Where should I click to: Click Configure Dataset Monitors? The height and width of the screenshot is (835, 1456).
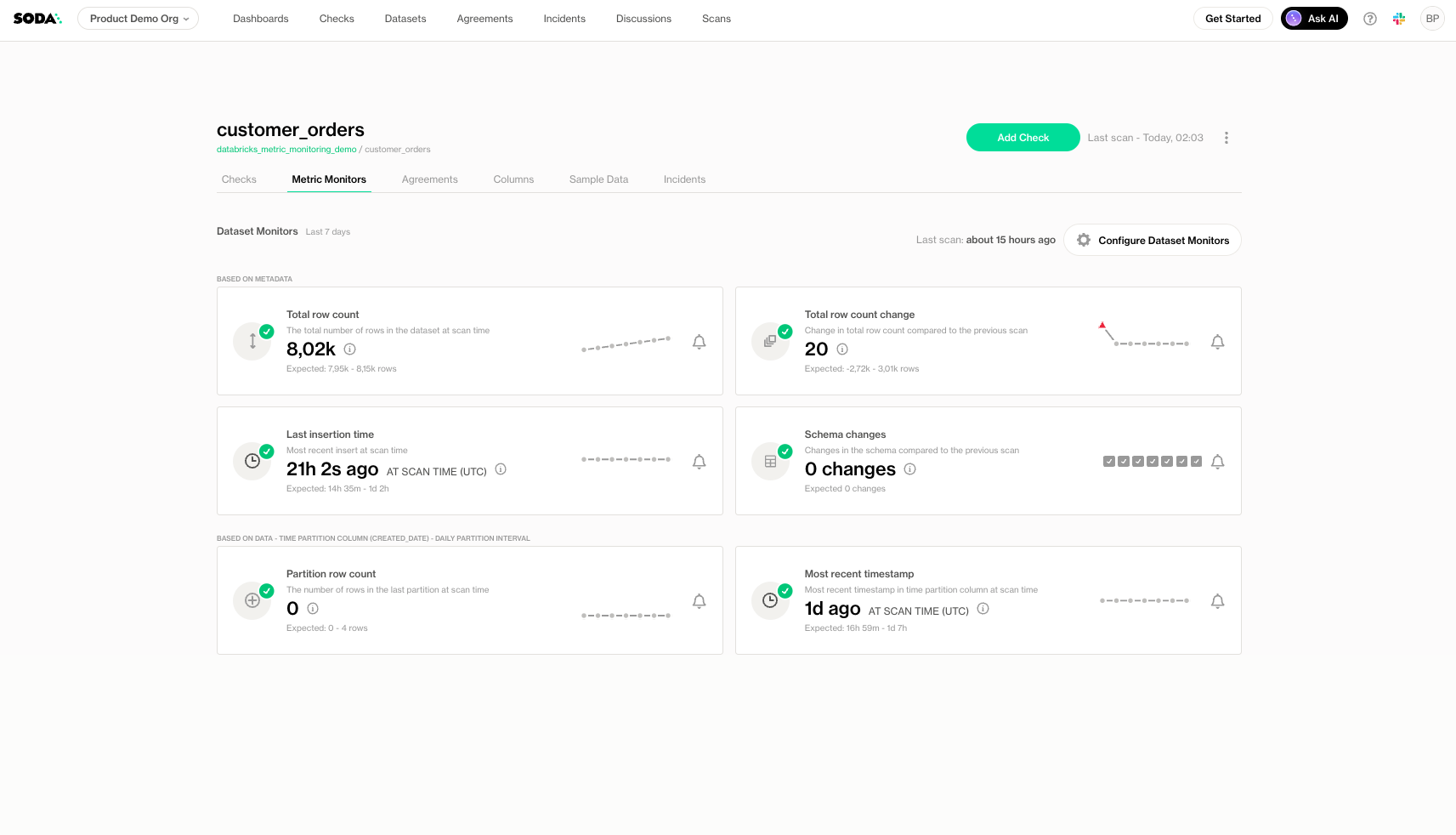click(1152, 241)
